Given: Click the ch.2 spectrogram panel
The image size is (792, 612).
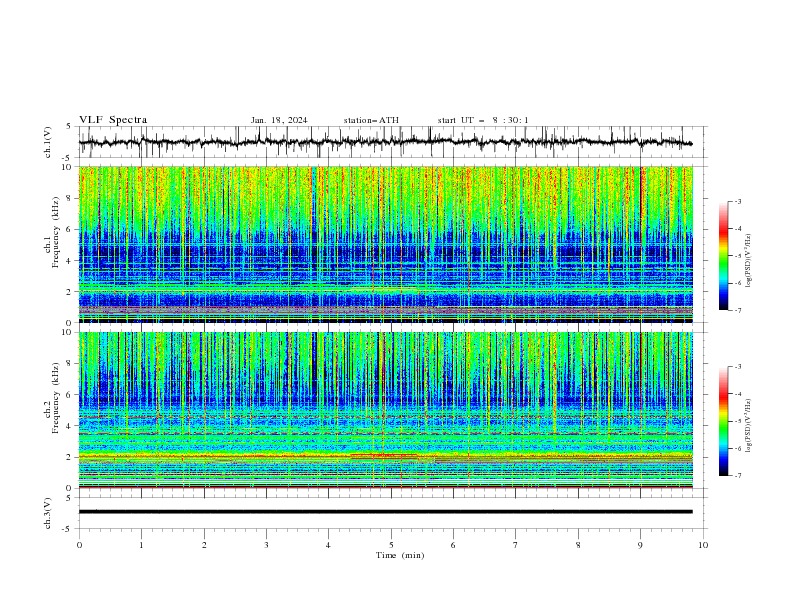Looking at the screenshot, I should click(385, 410).
